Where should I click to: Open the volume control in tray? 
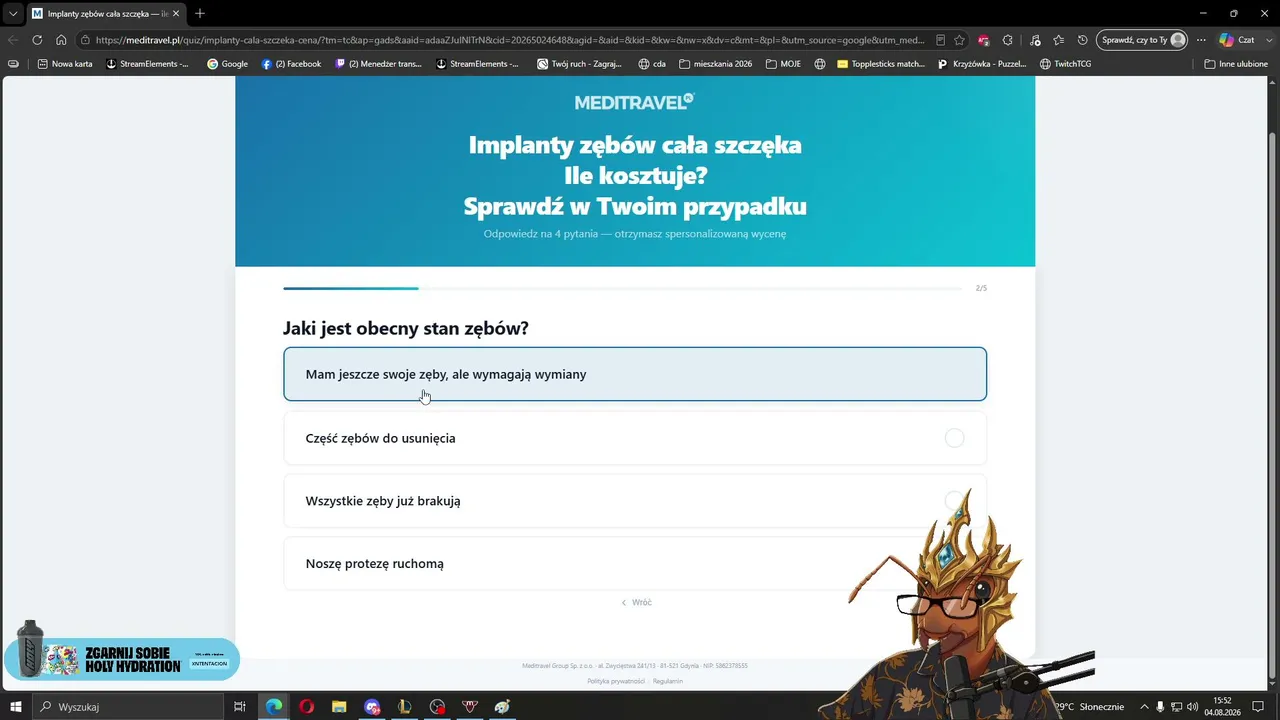[x=1192, y=707]
